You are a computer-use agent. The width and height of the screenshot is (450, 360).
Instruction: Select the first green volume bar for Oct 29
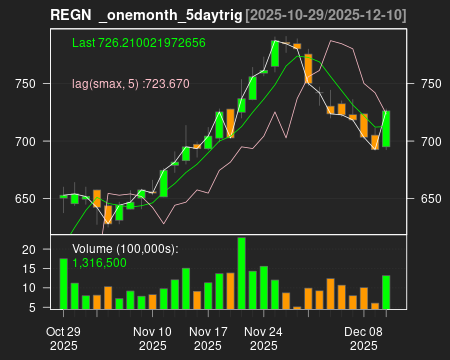pyautogui.click(x=63, y=284)
